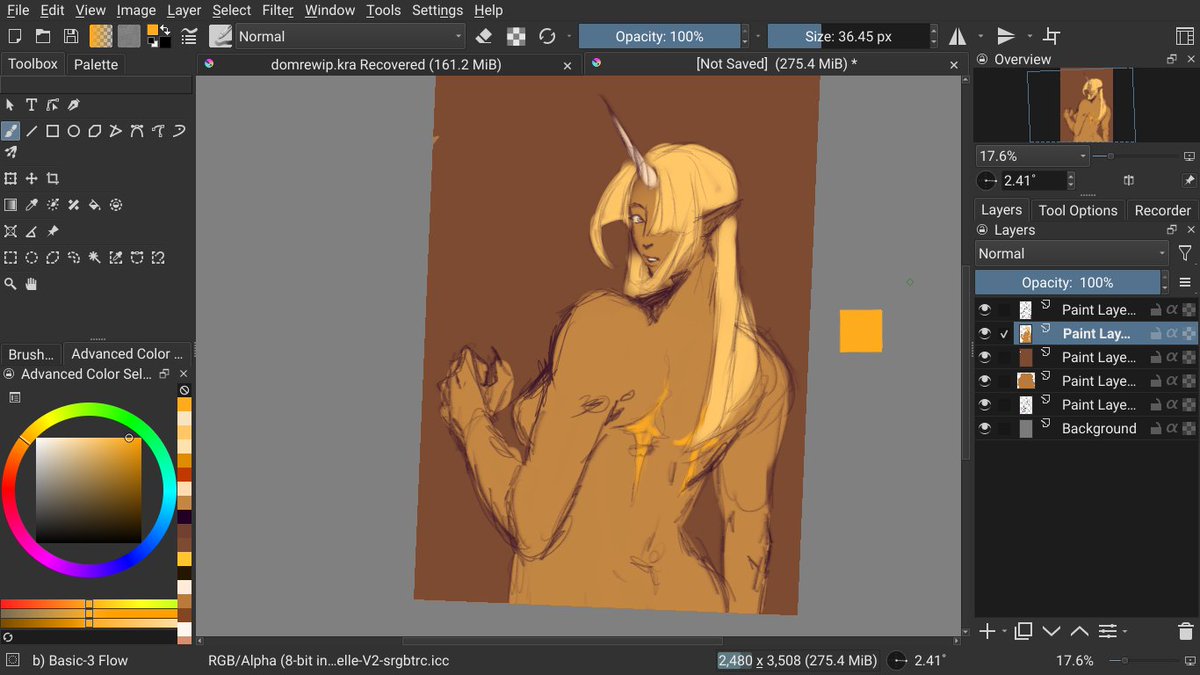Open layer filter funnel menu

click(x=1185, y=254)
